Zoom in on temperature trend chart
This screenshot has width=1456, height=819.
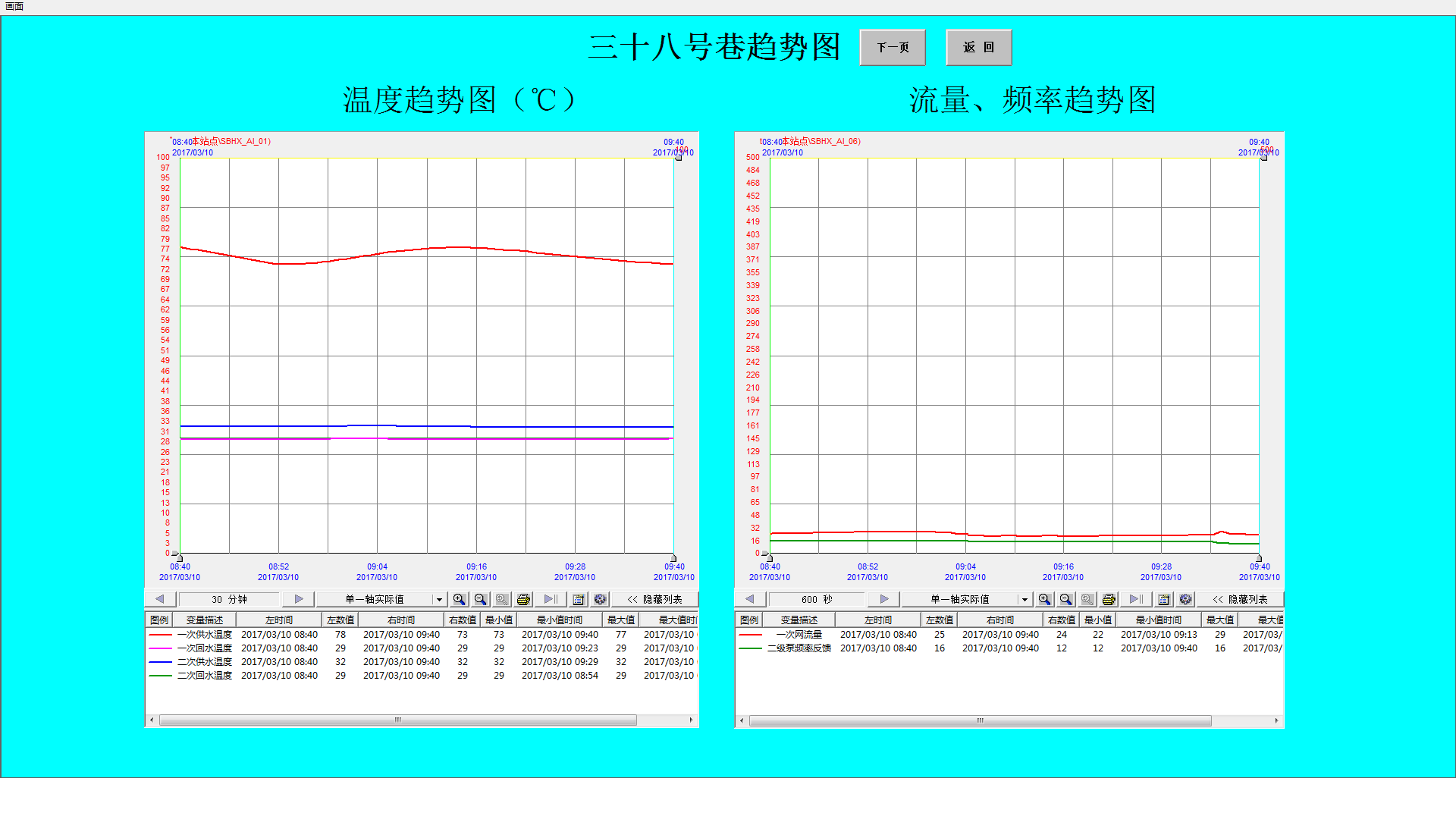pyautogui.click(x=459, y=599)
